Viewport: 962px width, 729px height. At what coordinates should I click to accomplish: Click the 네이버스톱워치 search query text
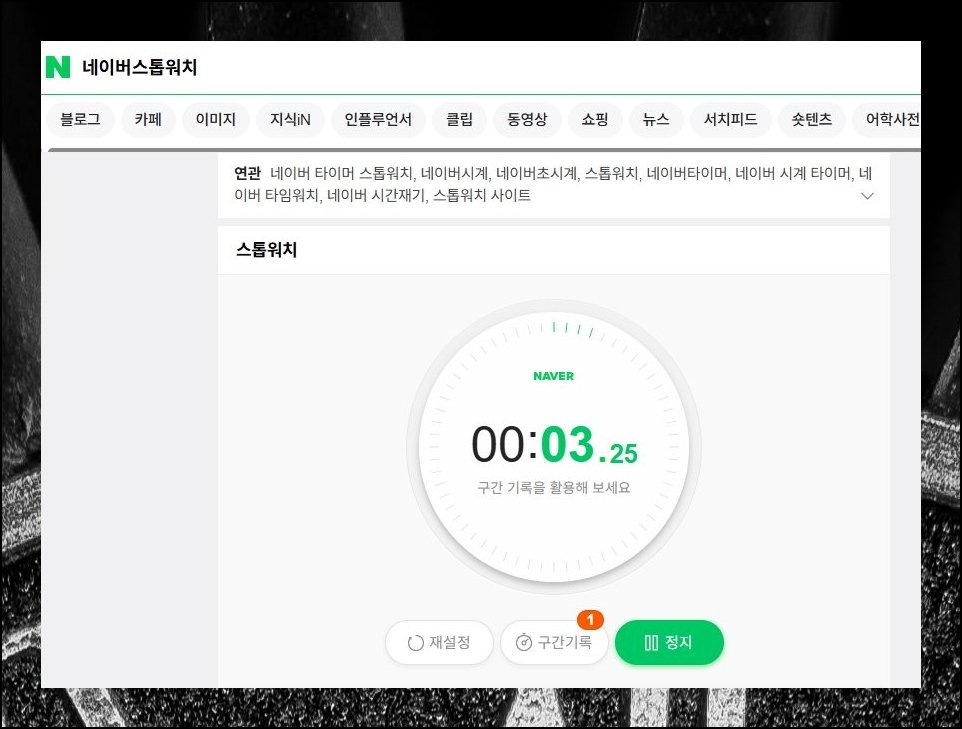point(139,67)
